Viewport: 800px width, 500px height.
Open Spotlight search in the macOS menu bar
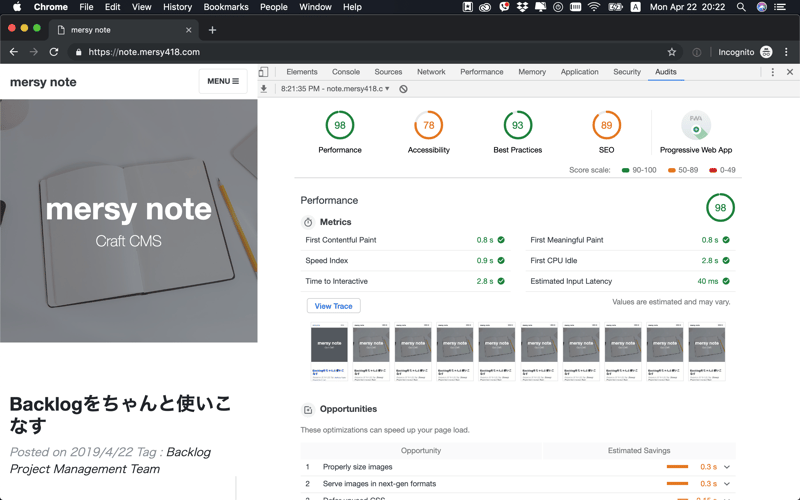click(741, 7)
